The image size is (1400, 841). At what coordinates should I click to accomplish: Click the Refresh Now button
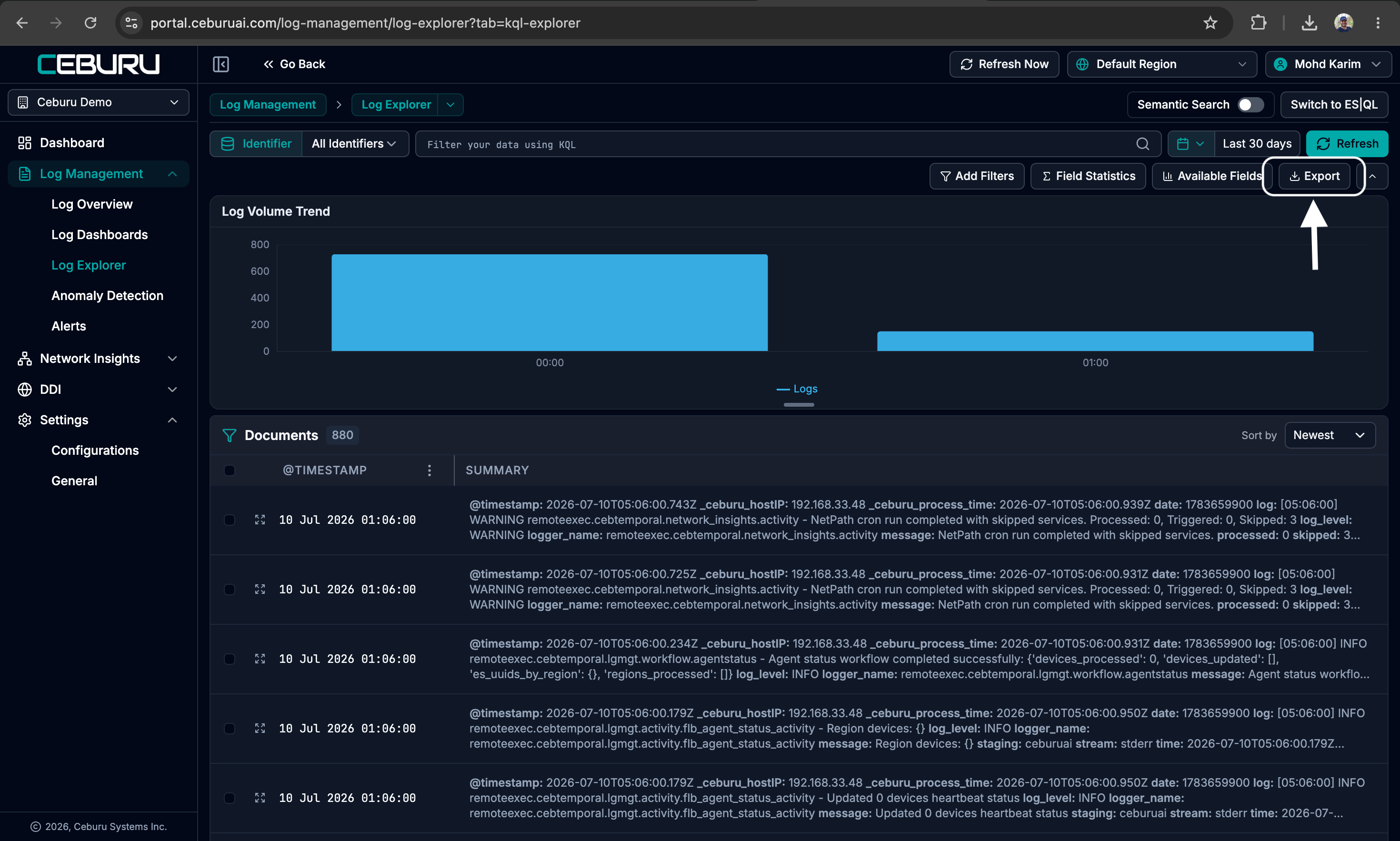click(1004, 64)
